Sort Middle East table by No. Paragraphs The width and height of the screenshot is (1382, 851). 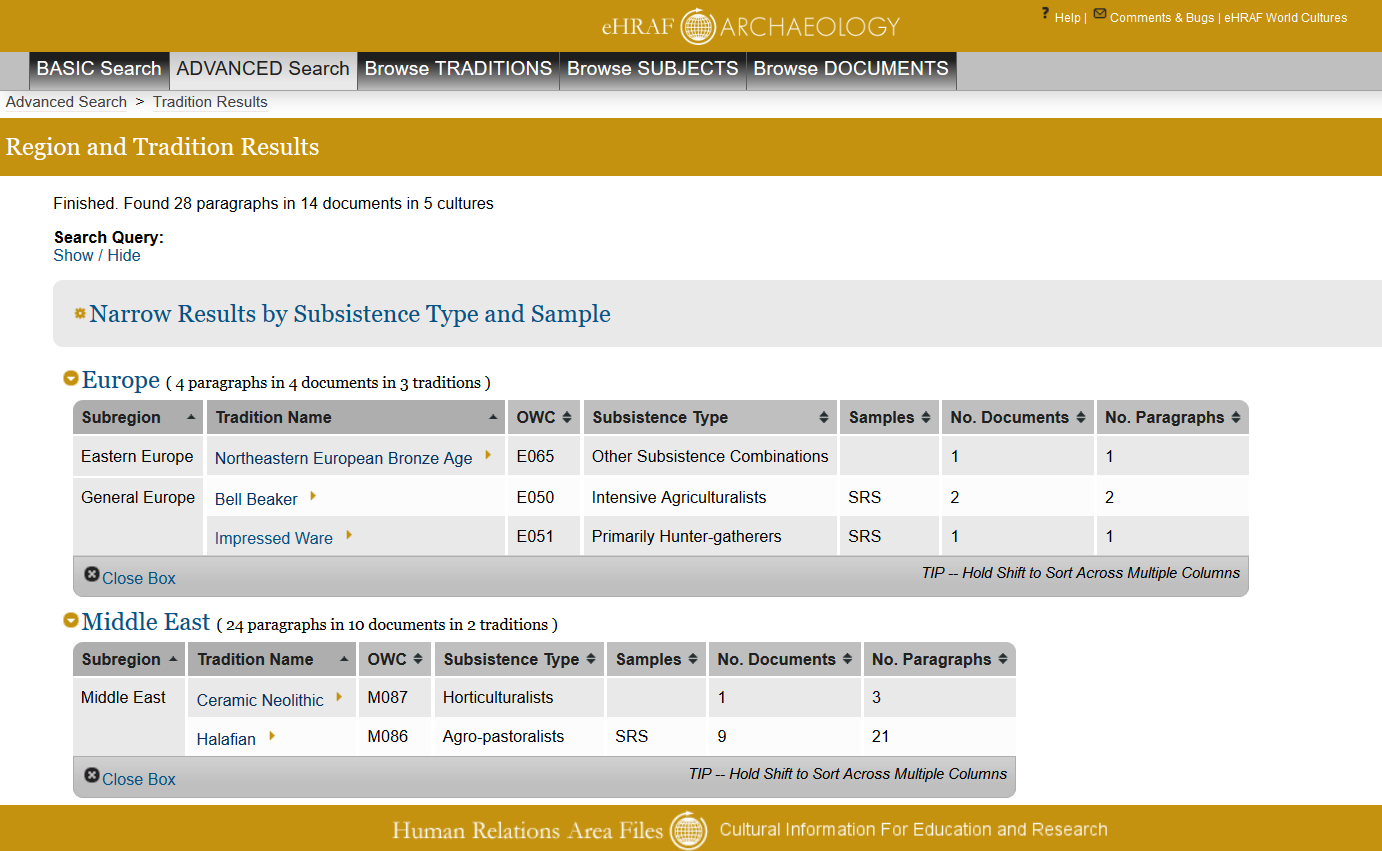click(x=939, y=659)
